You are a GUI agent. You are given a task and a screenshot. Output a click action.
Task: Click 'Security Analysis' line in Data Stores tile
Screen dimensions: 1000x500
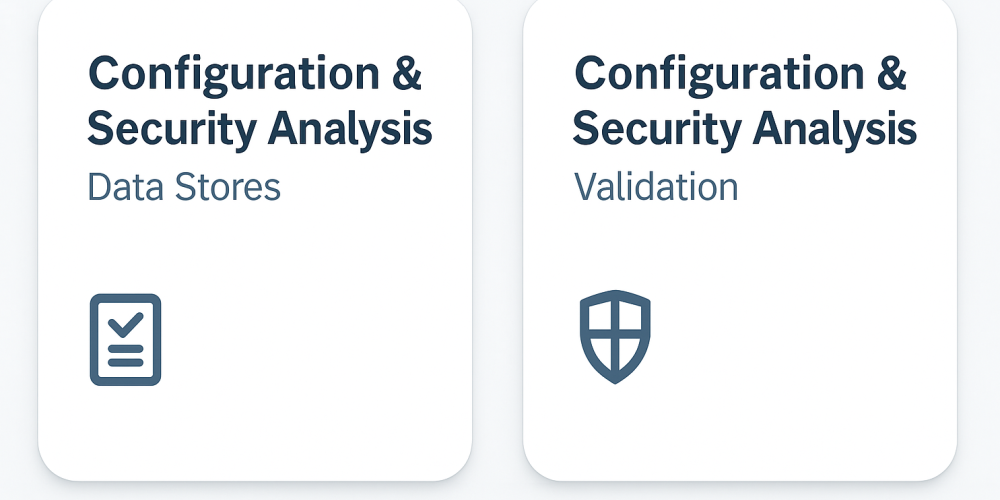[259, 129]
